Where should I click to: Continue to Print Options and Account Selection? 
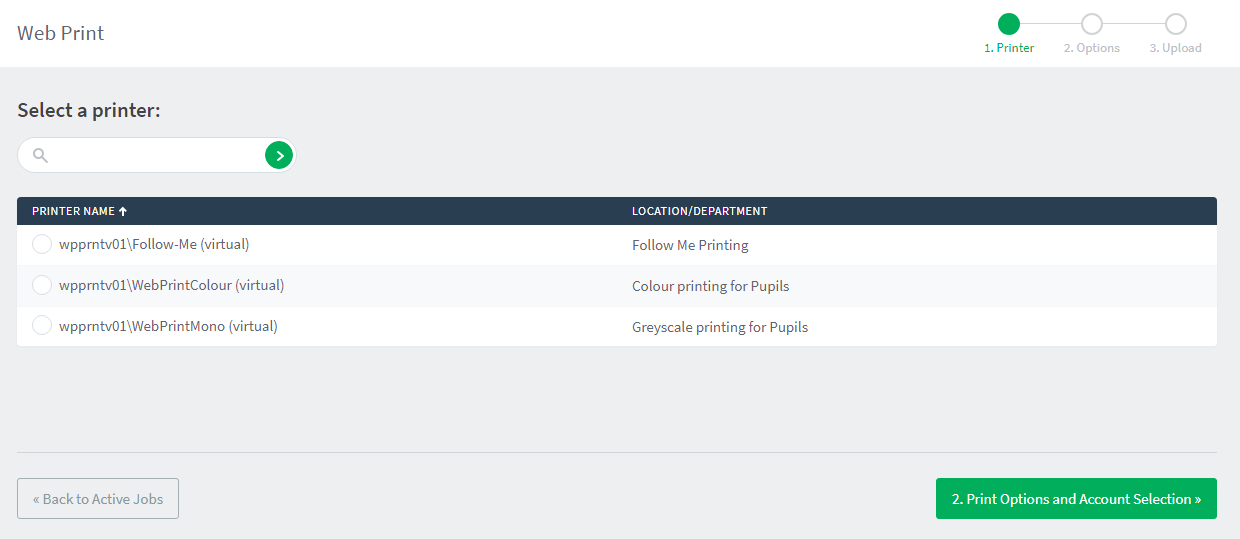pyautogui.click(x=1076, y=499)
